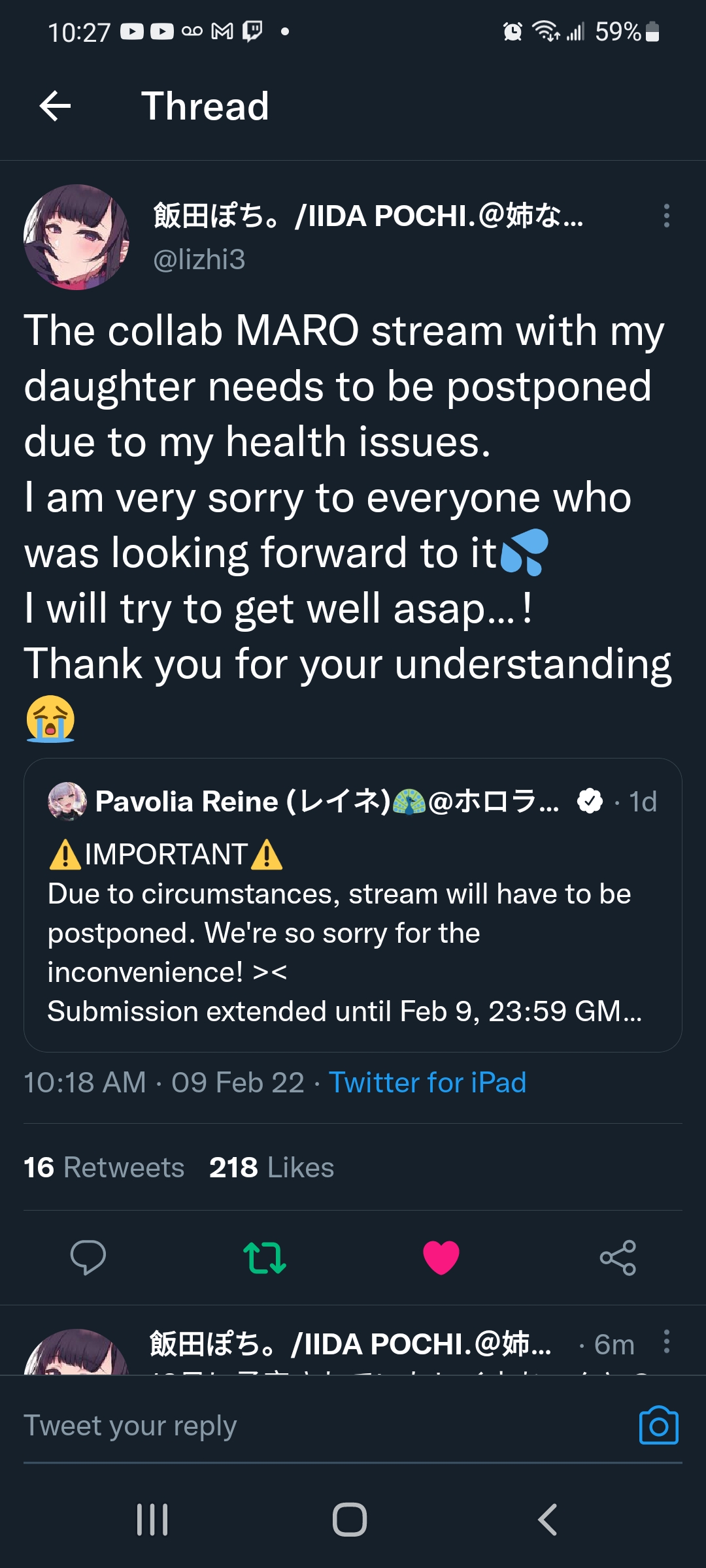Image resolution: width=706 pixels, height=1568 pixels.
Task: Open the reply speech bubble icon
Action: tap(88, 1257)
